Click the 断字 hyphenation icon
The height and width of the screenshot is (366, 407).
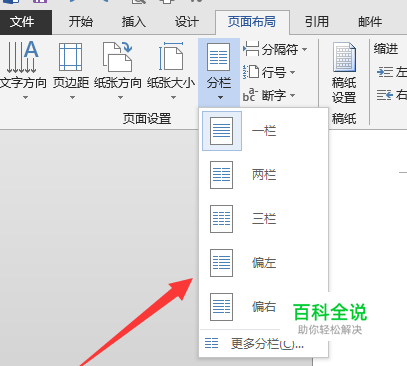coord(250,95)
